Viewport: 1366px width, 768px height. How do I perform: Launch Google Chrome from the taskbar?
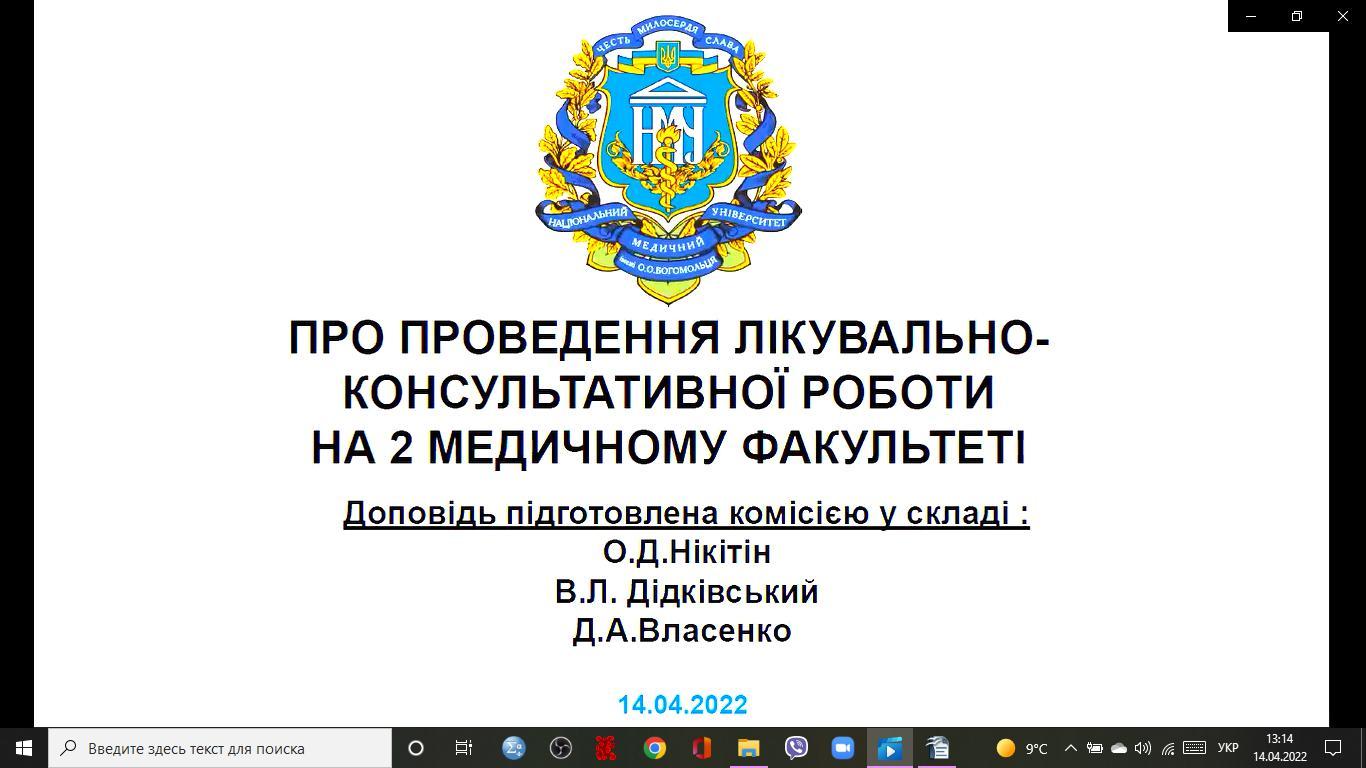click(655, 748)
